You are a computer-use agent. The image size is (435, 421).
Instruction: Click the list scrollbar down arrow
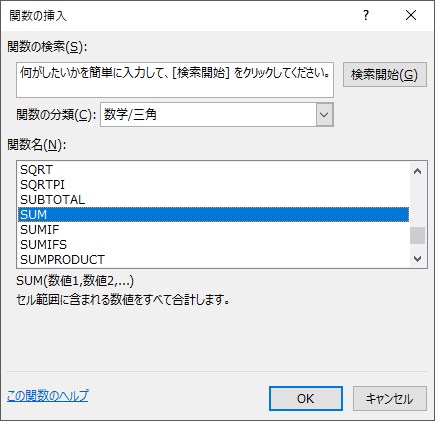click(x=418, y=258)
